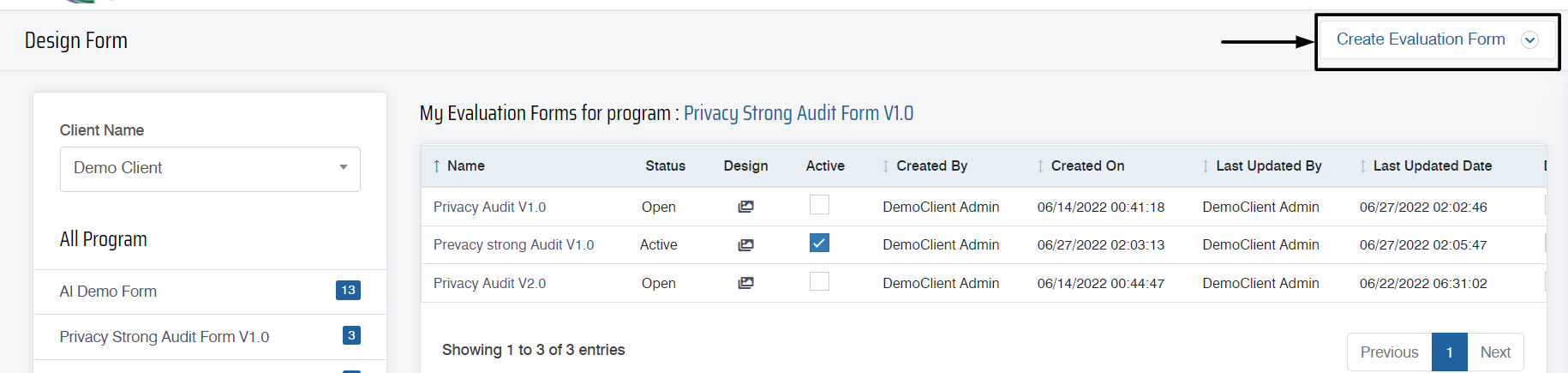Open page 1 in pagination
This screenshot has width=1568, height=373.
1450,352
